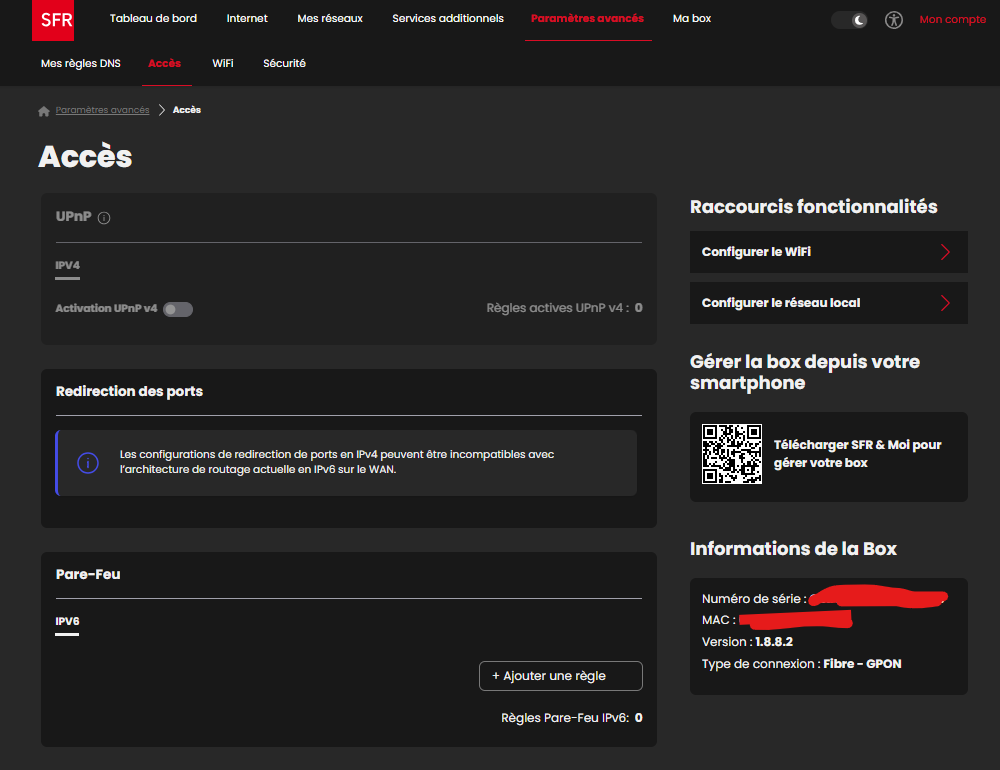Enable Activation UPnP v4 switch
Viewport: 1000px width, 770px height.
click(178, 309)
